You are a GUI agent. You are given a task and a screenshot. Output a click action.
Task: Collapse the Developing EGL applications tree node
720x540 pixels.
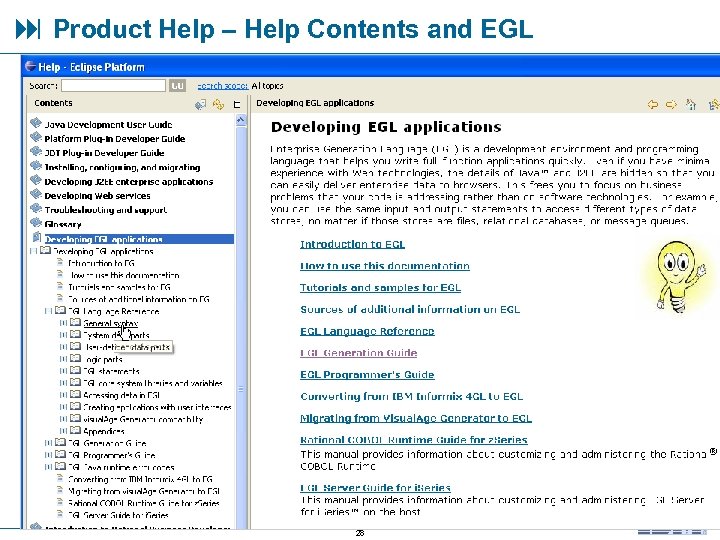[x=33, y=251]
